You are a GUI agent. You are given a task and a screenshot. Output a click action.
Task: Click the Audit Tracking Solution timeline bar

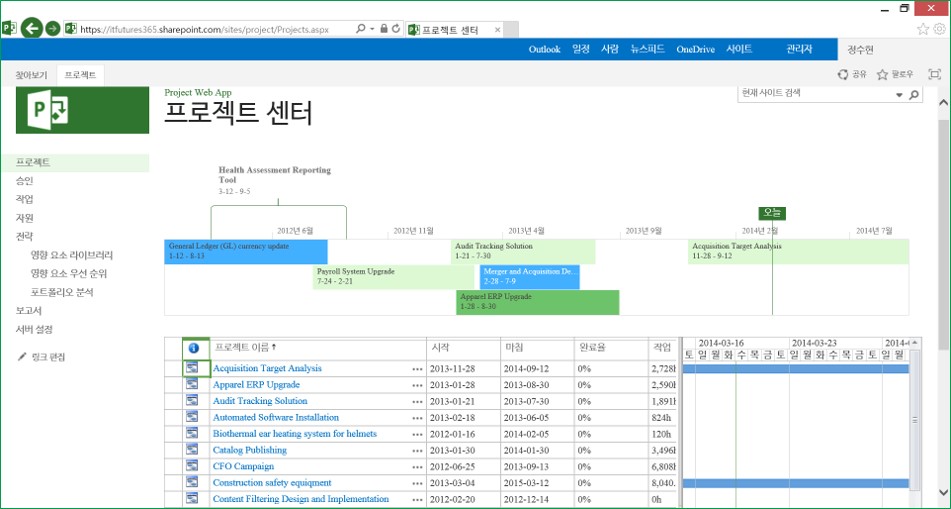coord(523,252)
